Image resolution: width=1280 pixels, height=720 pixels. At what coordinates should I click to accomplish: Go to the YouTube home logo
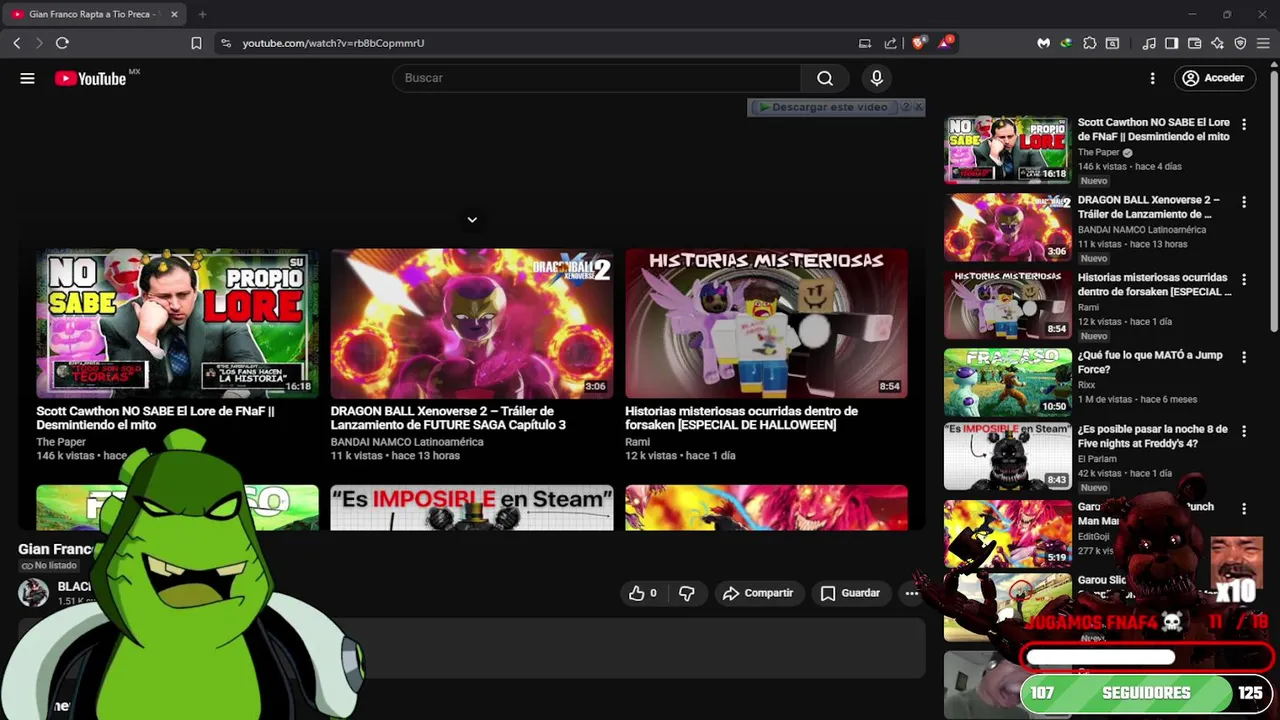pyautogui.click(x=90, y=78)
